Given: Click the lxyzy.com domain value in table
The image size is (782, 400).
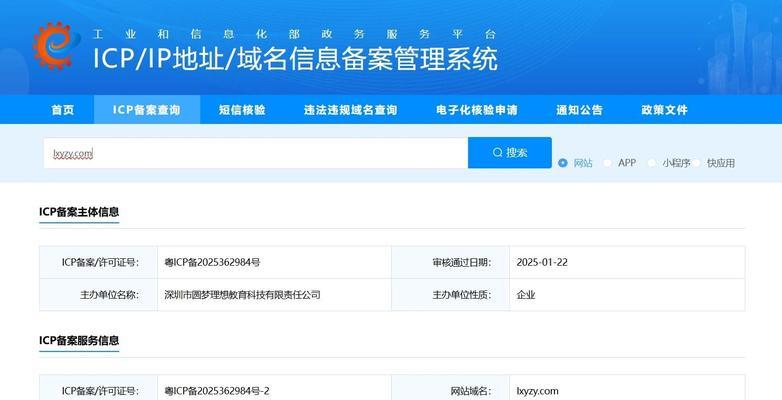Looking at the screenshot, I should (x=537, y=391).
